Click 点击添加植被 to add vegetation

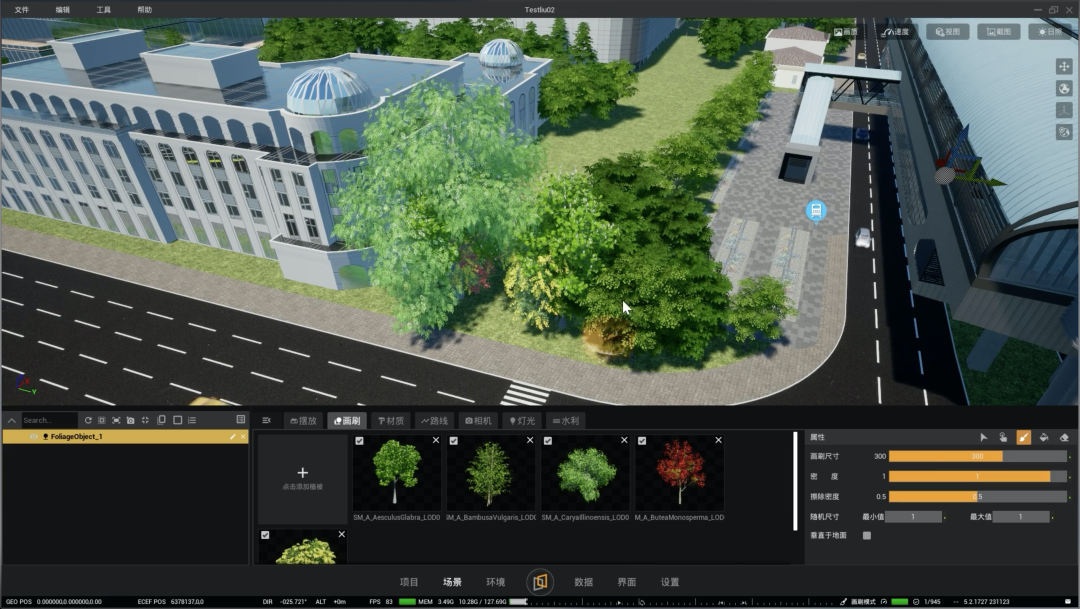303,479
